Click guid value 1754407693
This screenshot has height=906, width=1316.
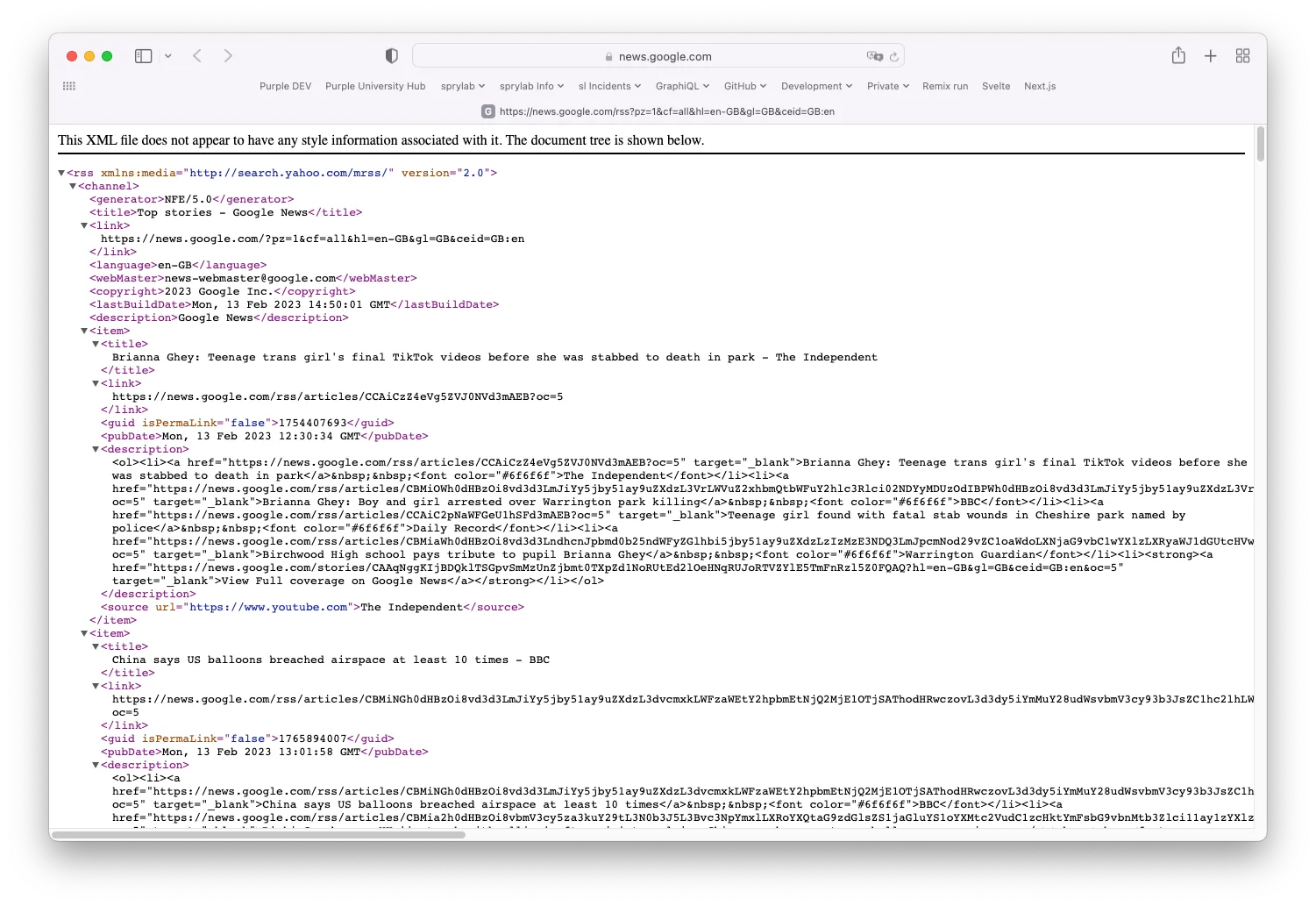(x=313, y=423)
